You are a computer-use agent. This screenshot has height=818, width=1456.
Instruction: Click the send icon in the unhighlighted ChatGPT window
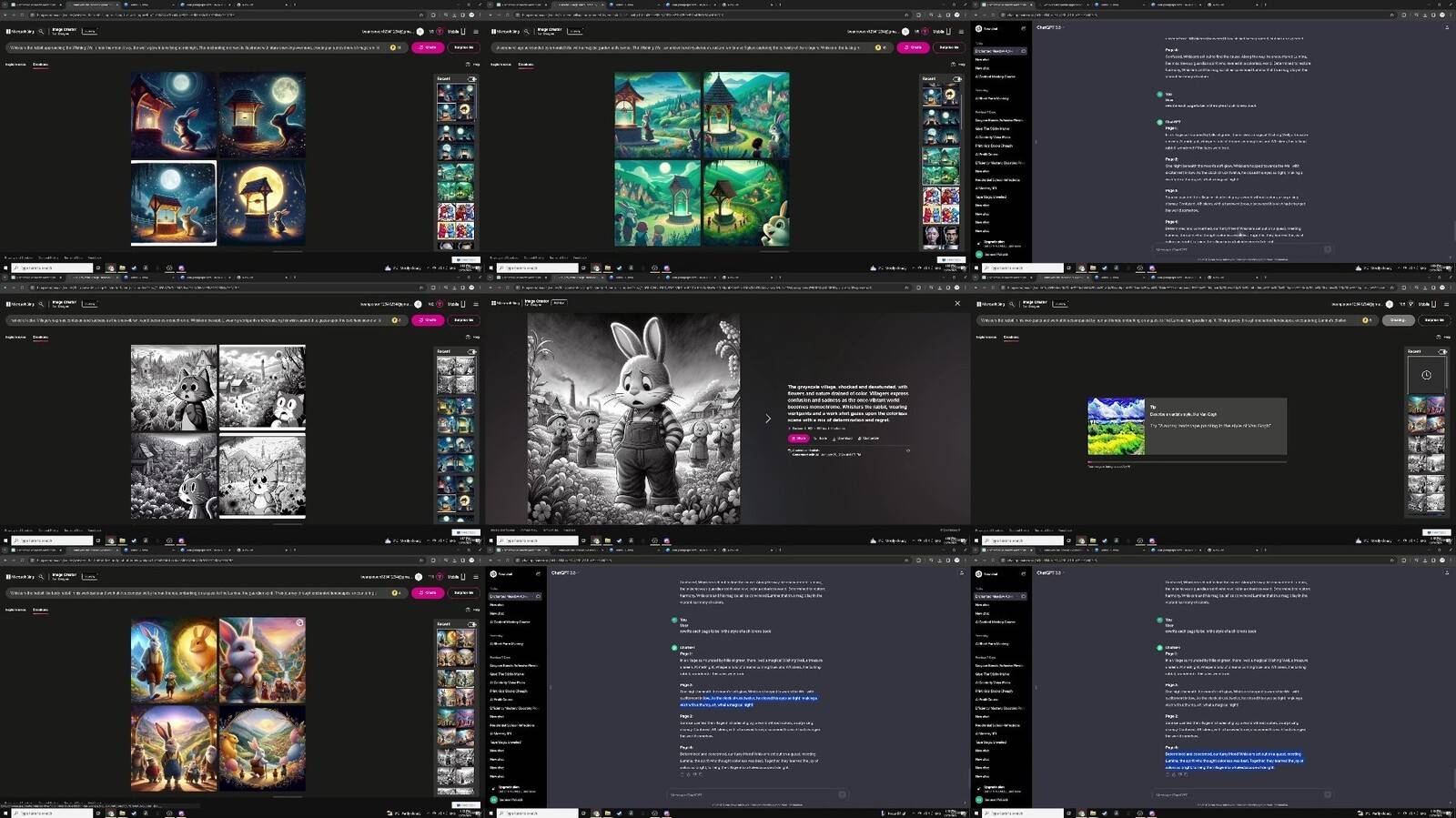[1327, 248]
